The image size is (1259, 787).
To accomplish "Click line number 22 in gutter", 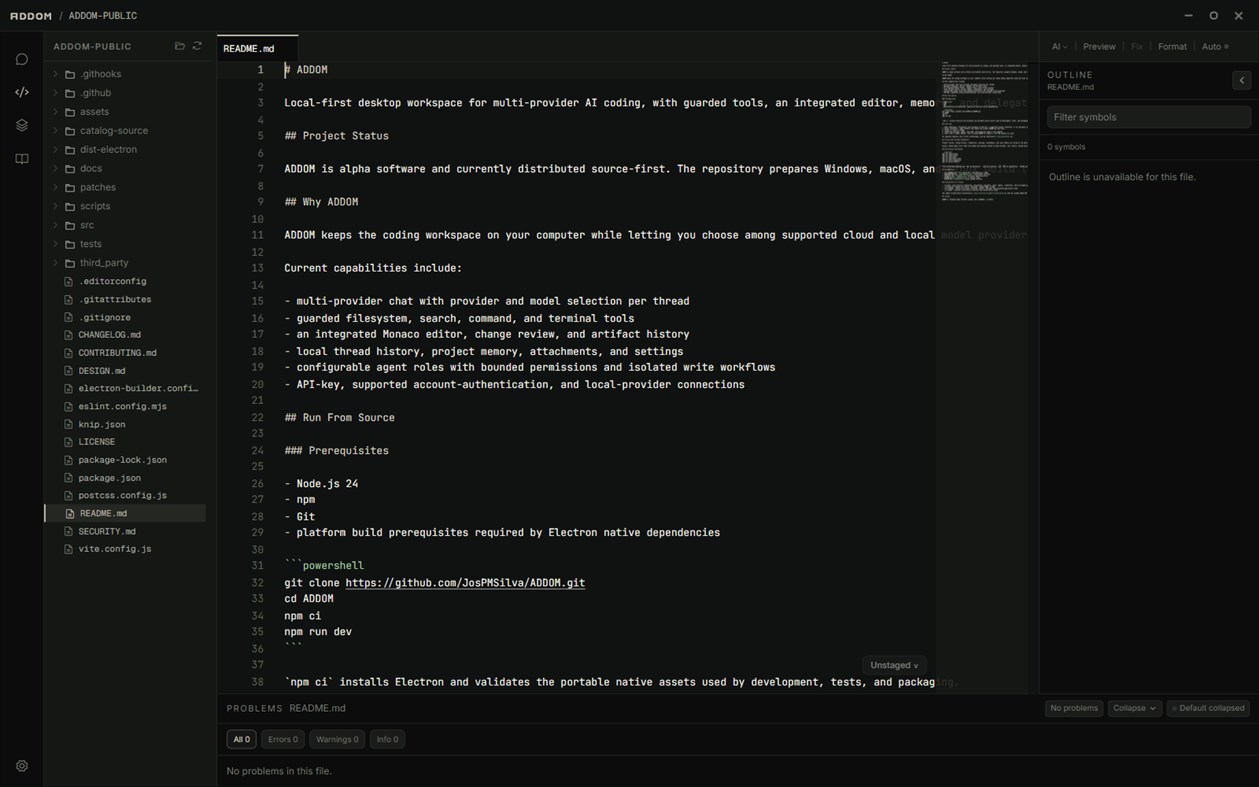I will (x=258, y=417).
